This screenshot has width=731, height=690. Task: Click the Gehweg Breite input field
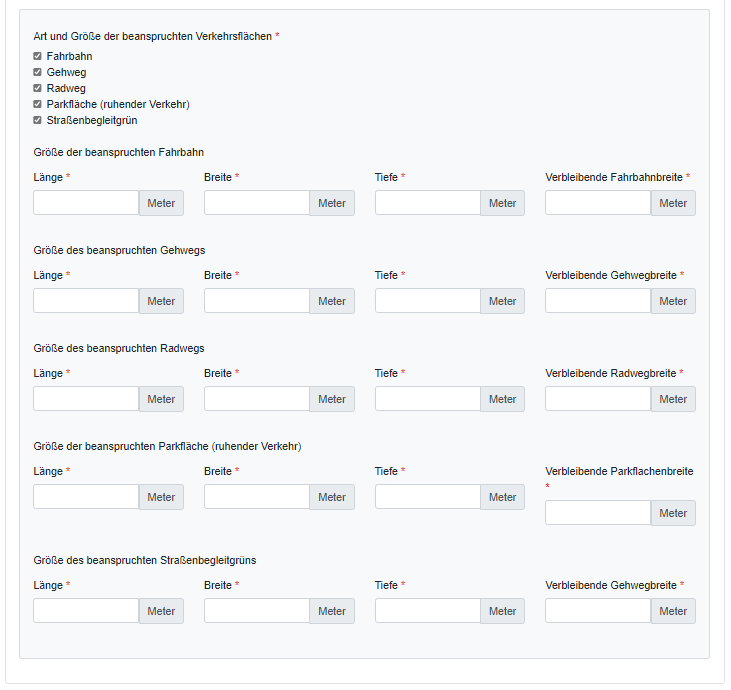pos(257,301)
